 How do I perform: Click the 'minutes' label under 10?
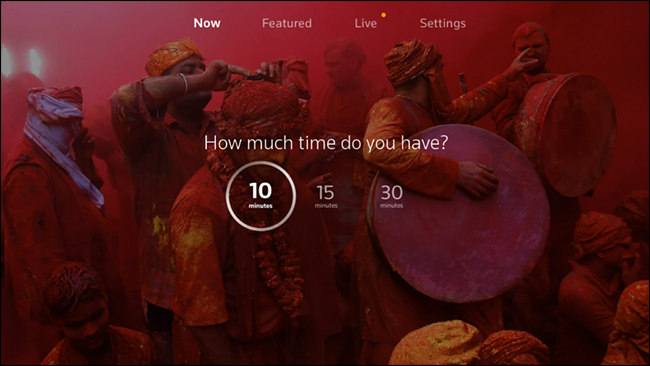[261, 206]
